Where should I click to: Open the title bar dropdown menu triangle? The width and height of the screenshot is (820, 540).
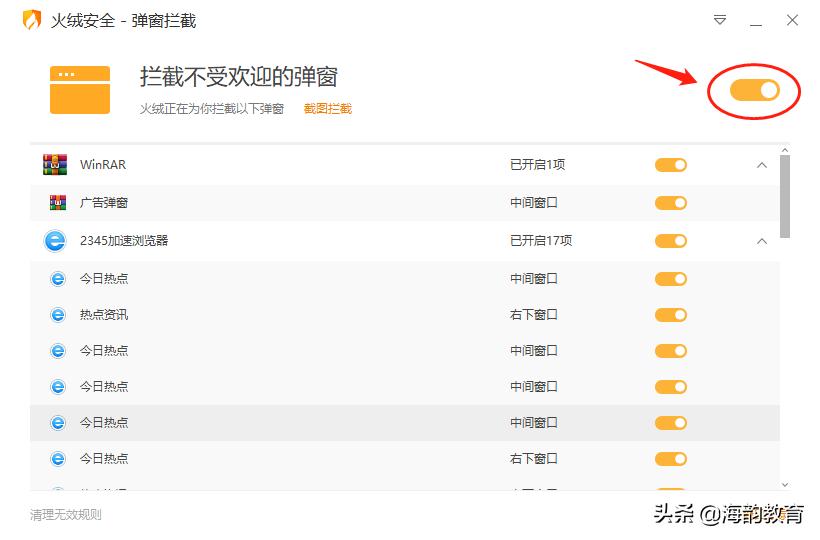720,20
